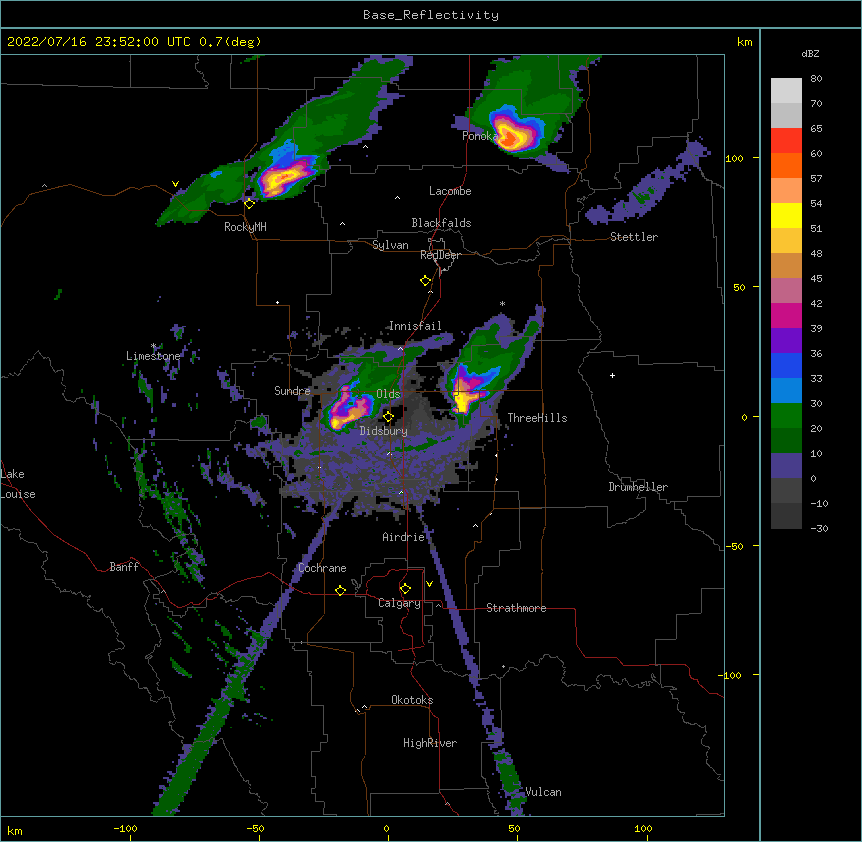Click the ThreeHills label
Screen dimensions: 862x842
point(537,418)
